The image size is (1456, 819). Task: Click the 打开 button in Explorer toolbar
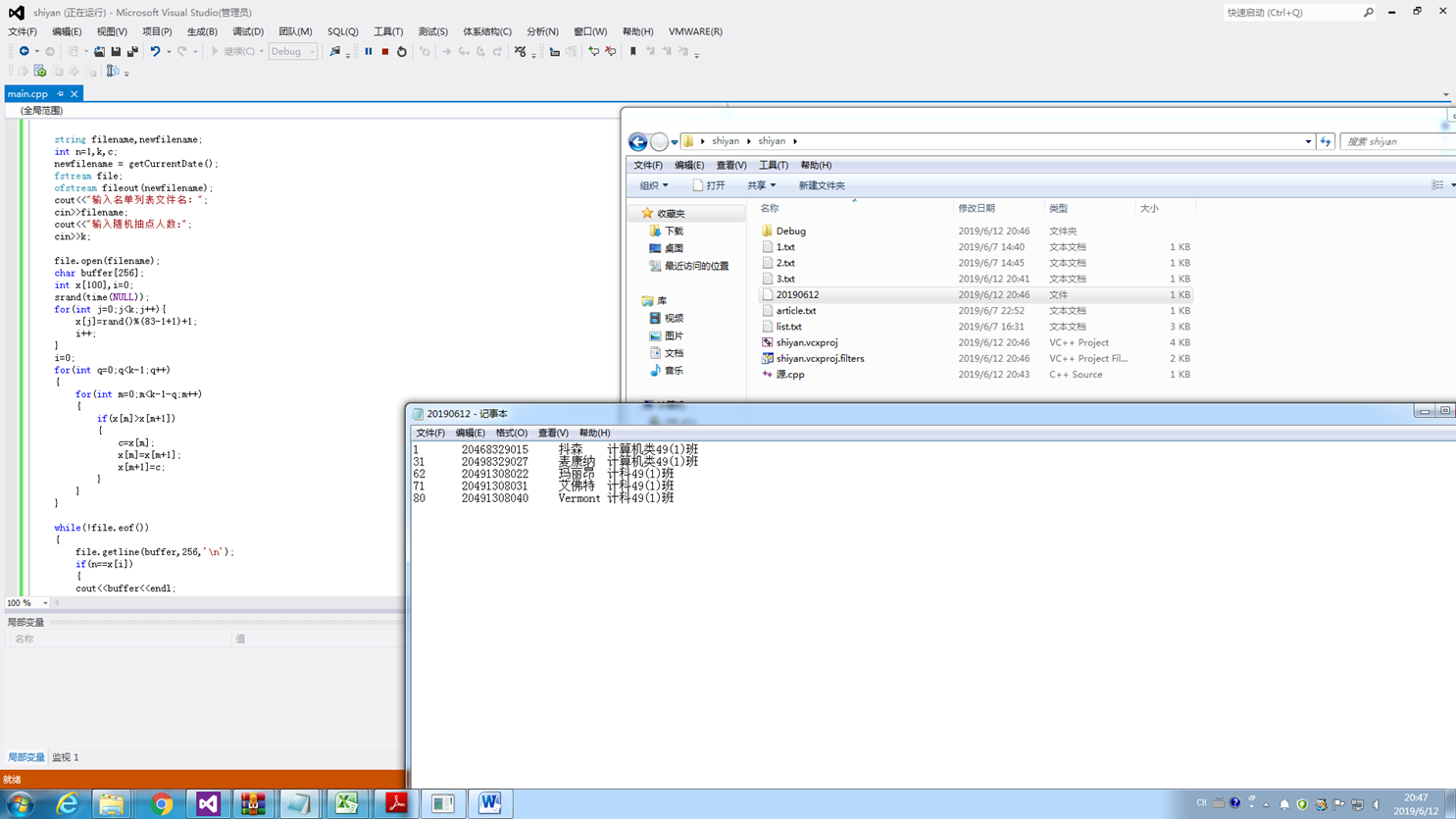709,185
